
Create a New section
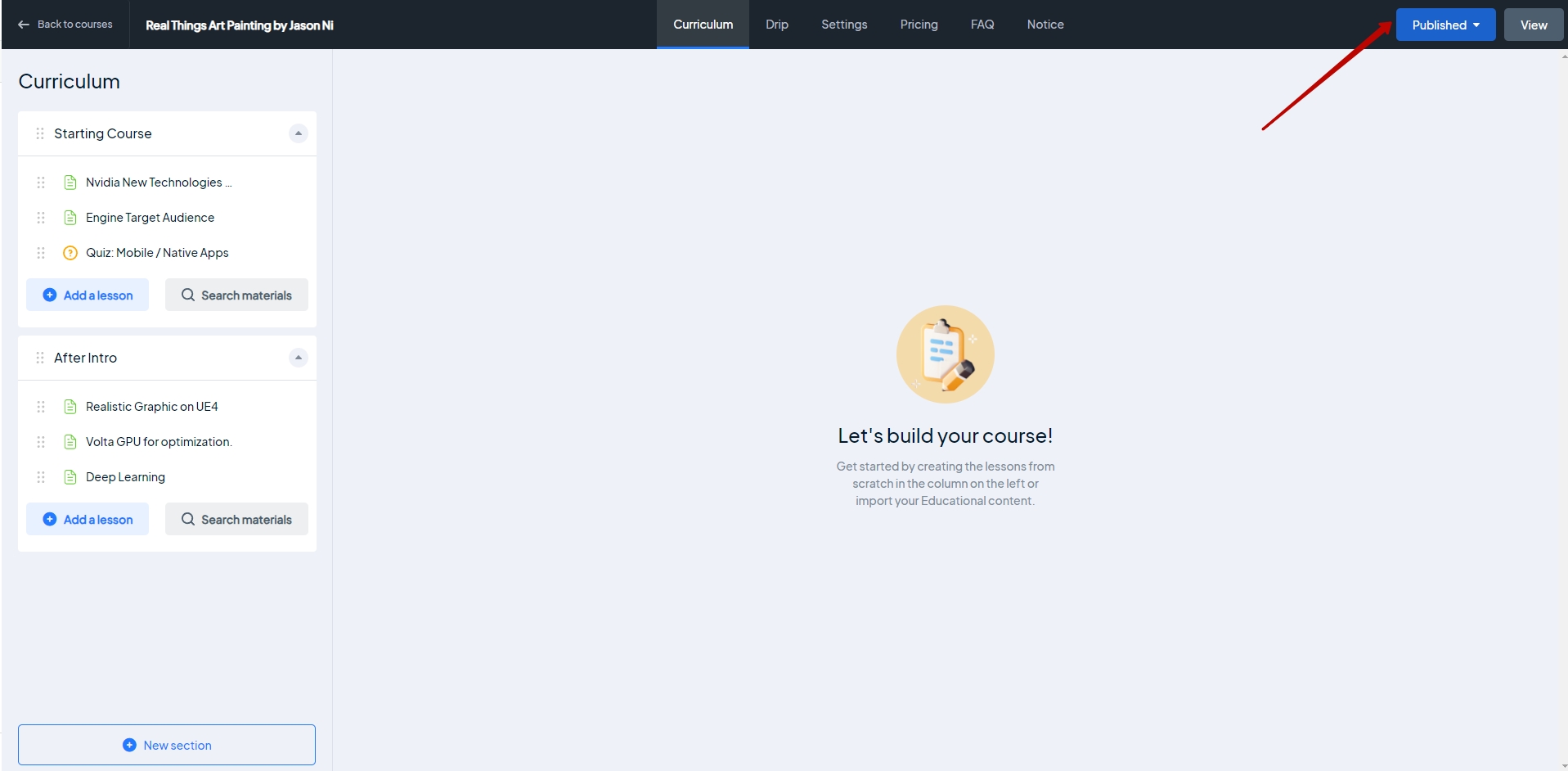pos(167,745)
